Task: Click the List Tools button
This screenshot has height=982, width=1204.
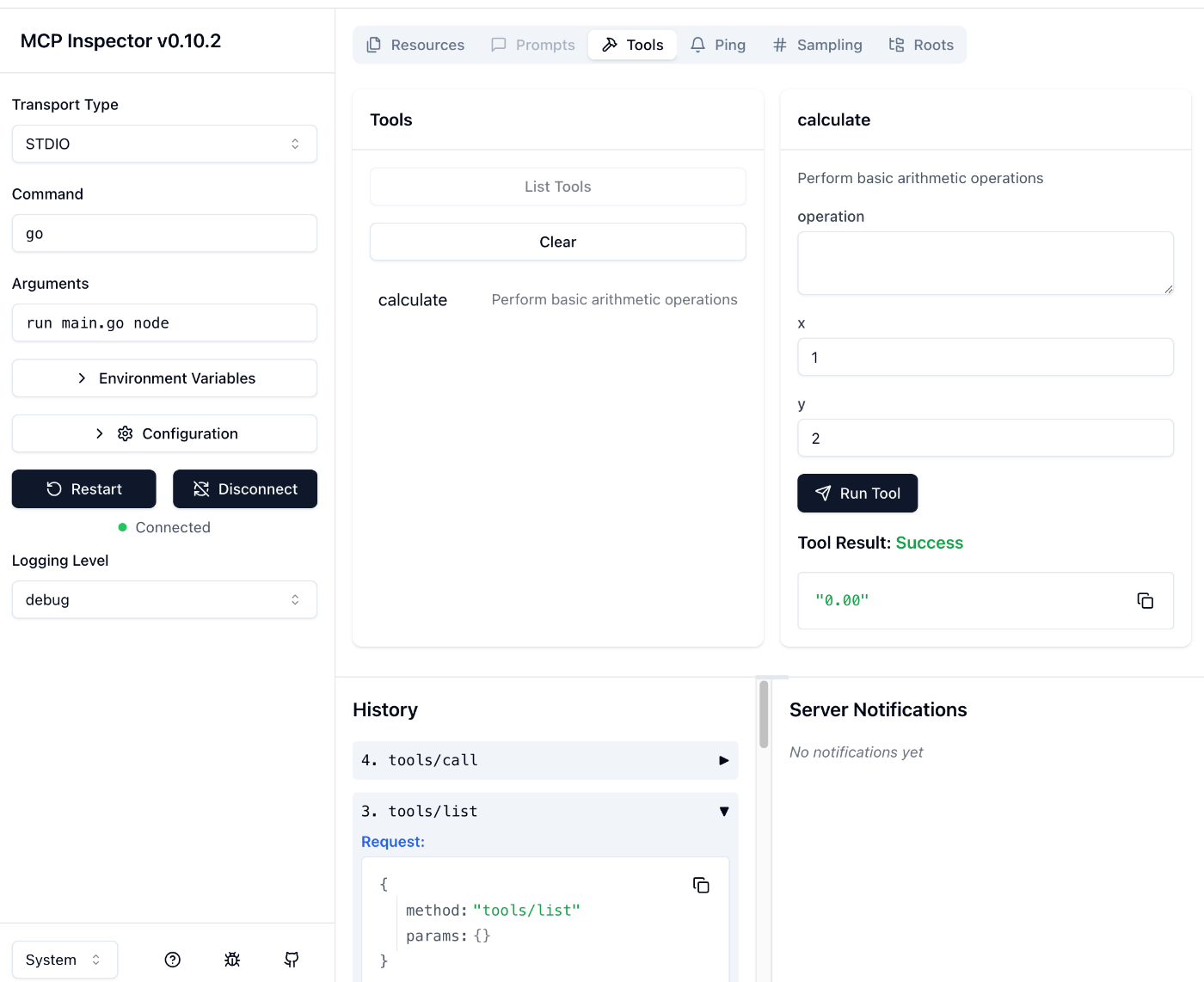Action: pyautogui.click(x=558, y=187)
